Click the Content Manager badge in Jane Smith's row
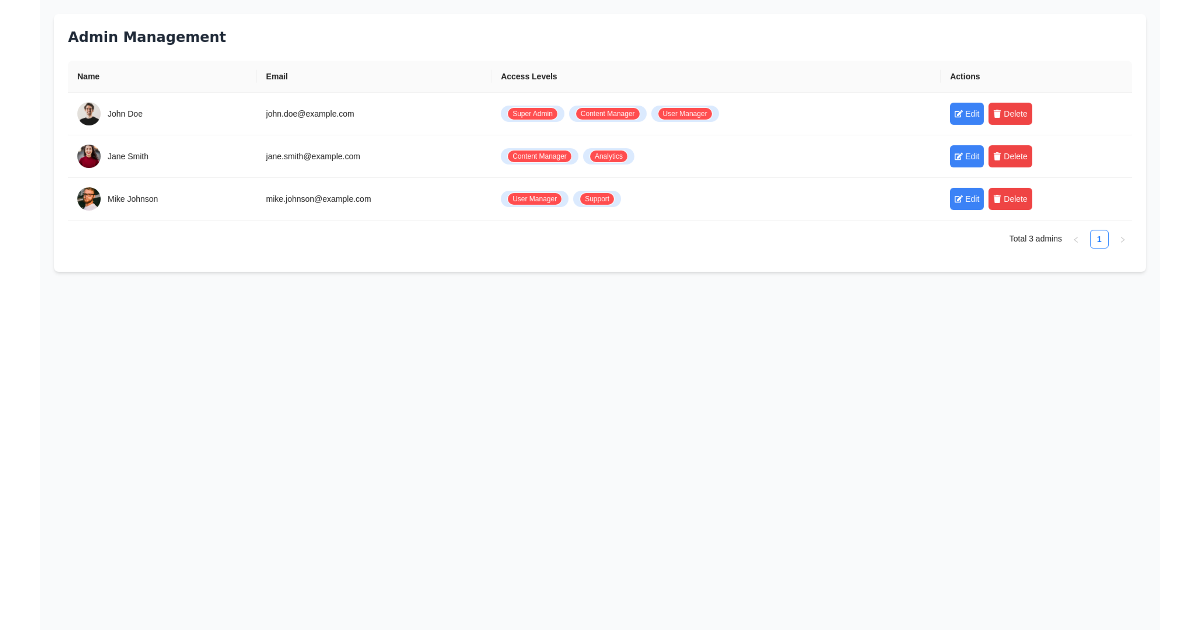This screenshot has width=1200, height=630. [x=539, y=156]
